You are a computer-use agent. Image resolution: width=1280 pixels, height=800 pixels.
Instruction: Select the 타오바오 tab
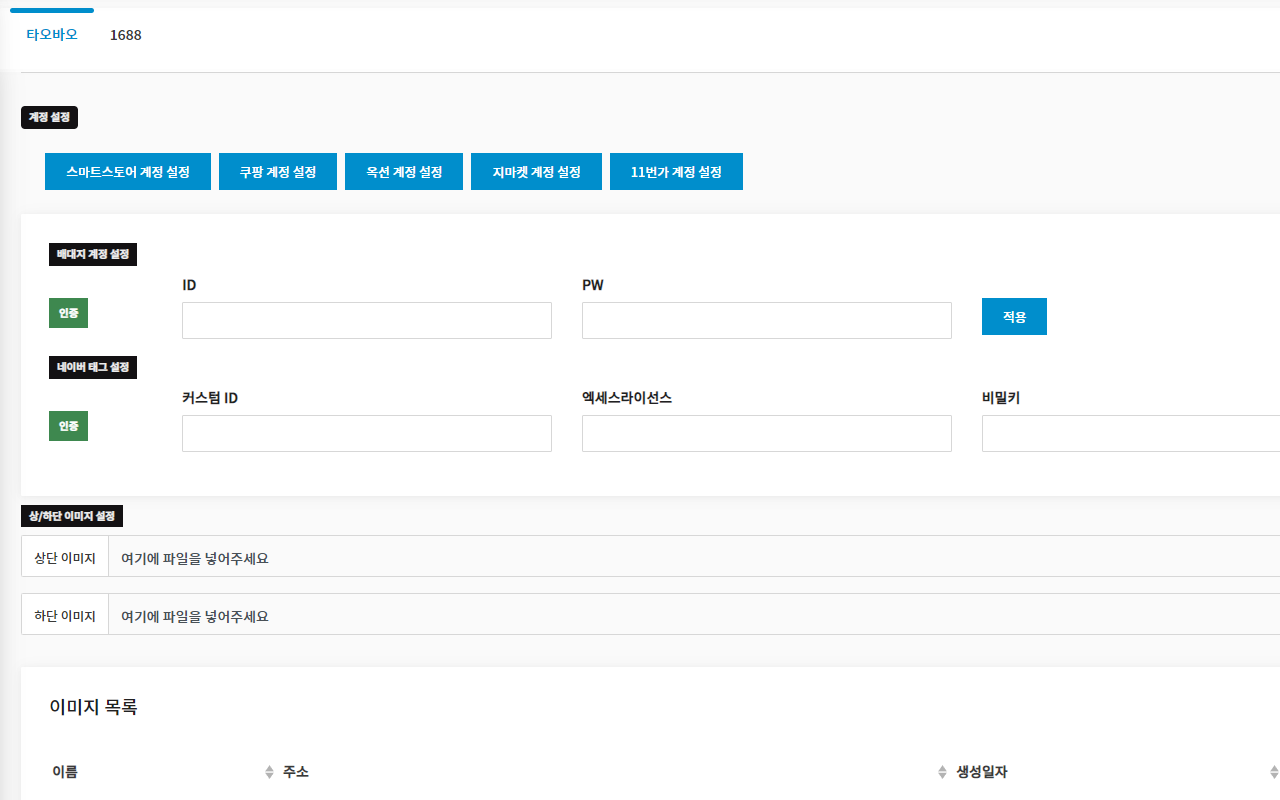[x=51, y=33]
